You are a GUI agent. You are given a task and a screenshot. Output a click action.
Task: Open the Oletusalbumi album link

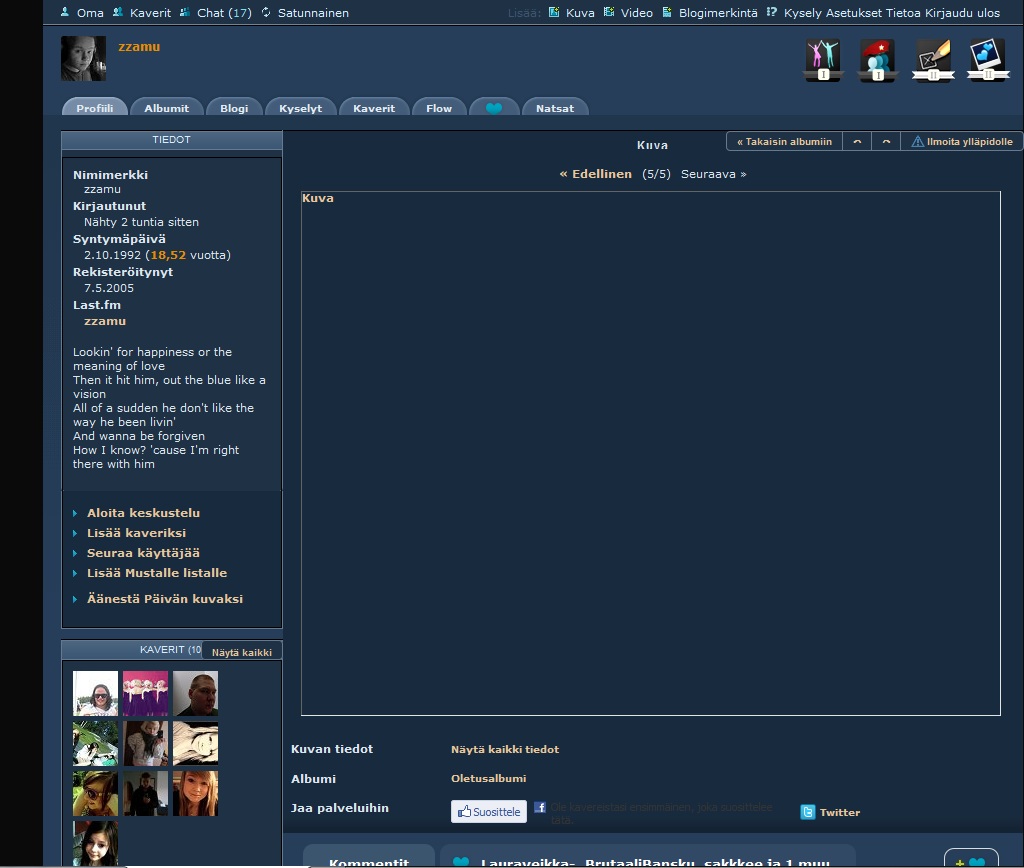pyautogui.click(x=488, y=779)
